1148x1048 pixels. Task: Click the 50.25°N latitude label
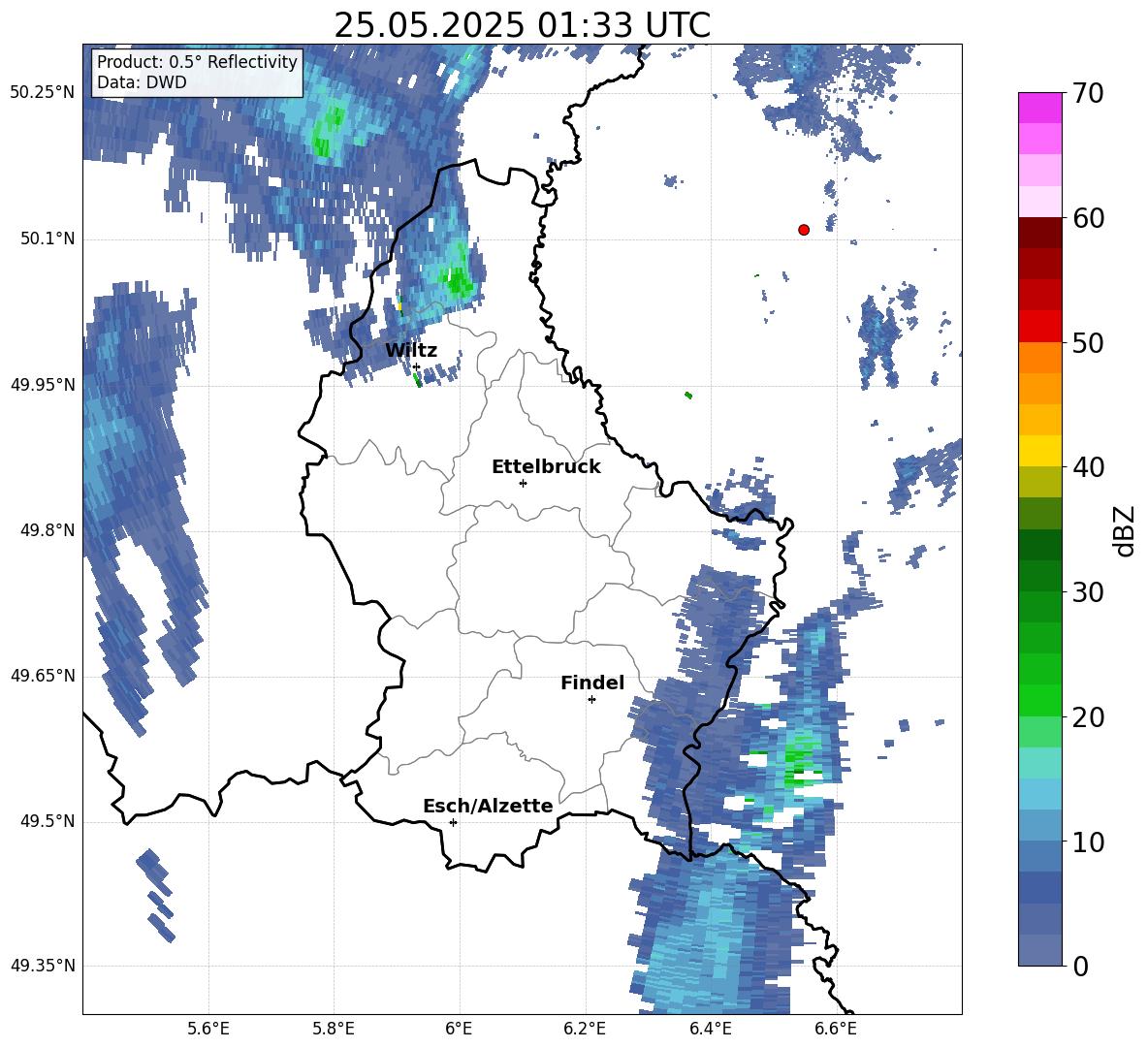pyautogui.click(x=42, y=93)
